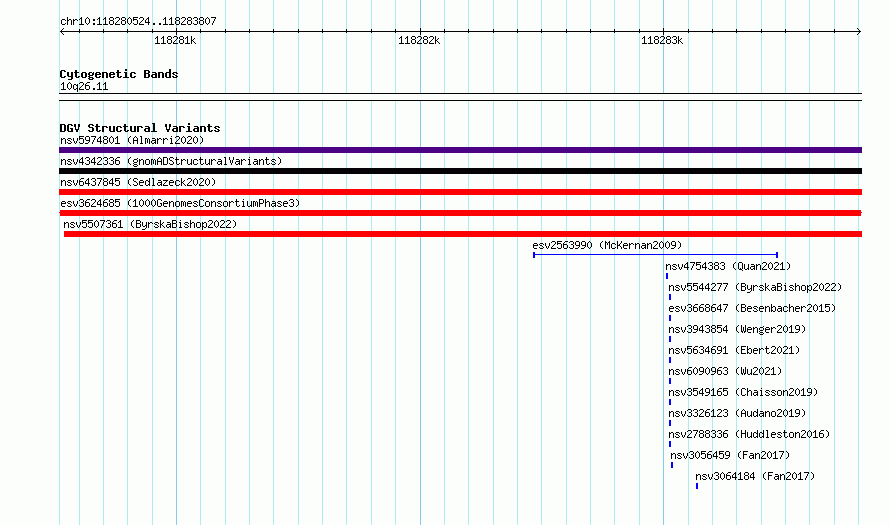This screenshot has width=890, height=525.
Task: Click the ruler's right arrow end
Action: tap(859, 31)
